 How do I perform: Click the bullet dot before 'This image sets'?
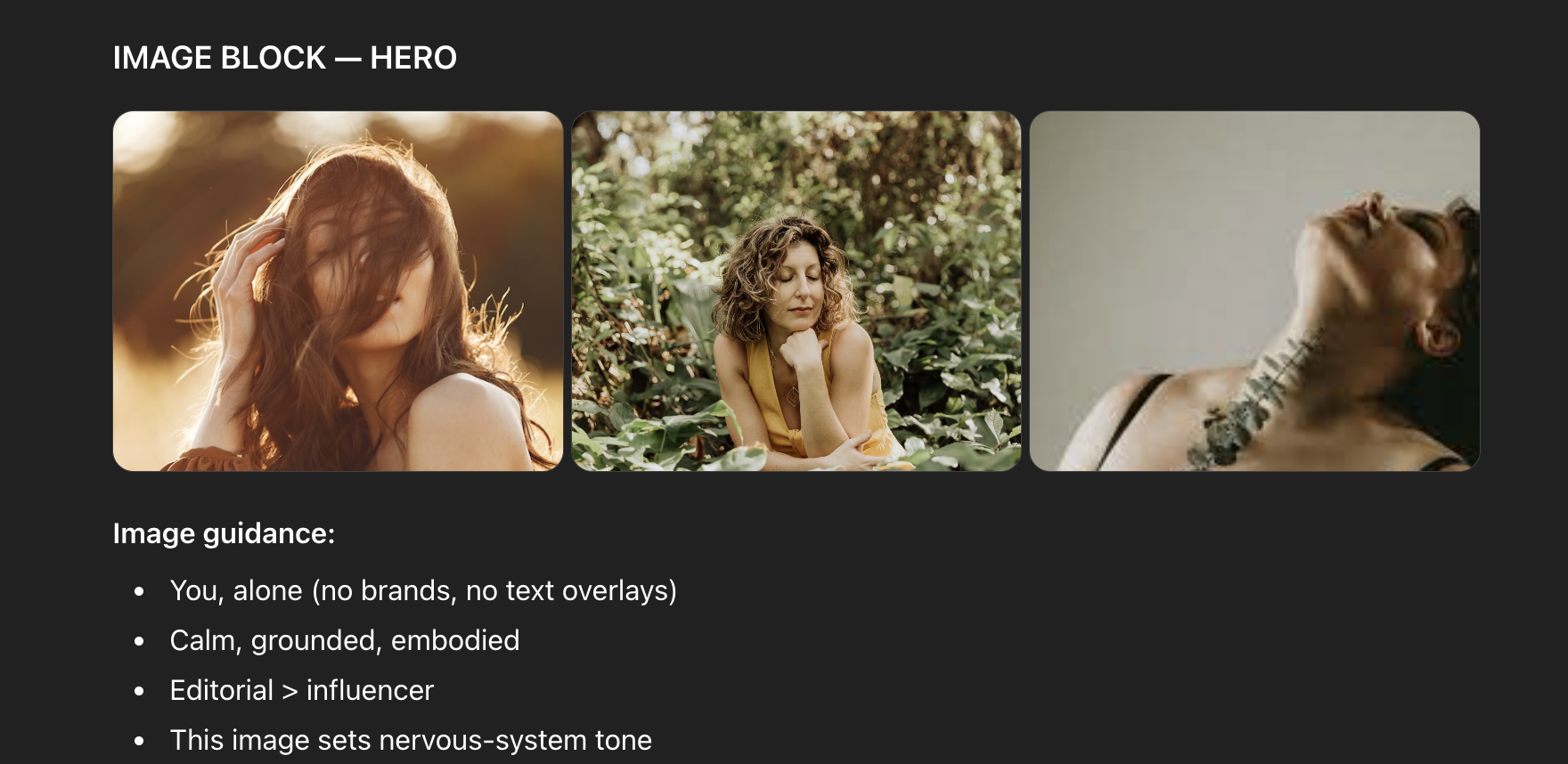tap(139, 741)
